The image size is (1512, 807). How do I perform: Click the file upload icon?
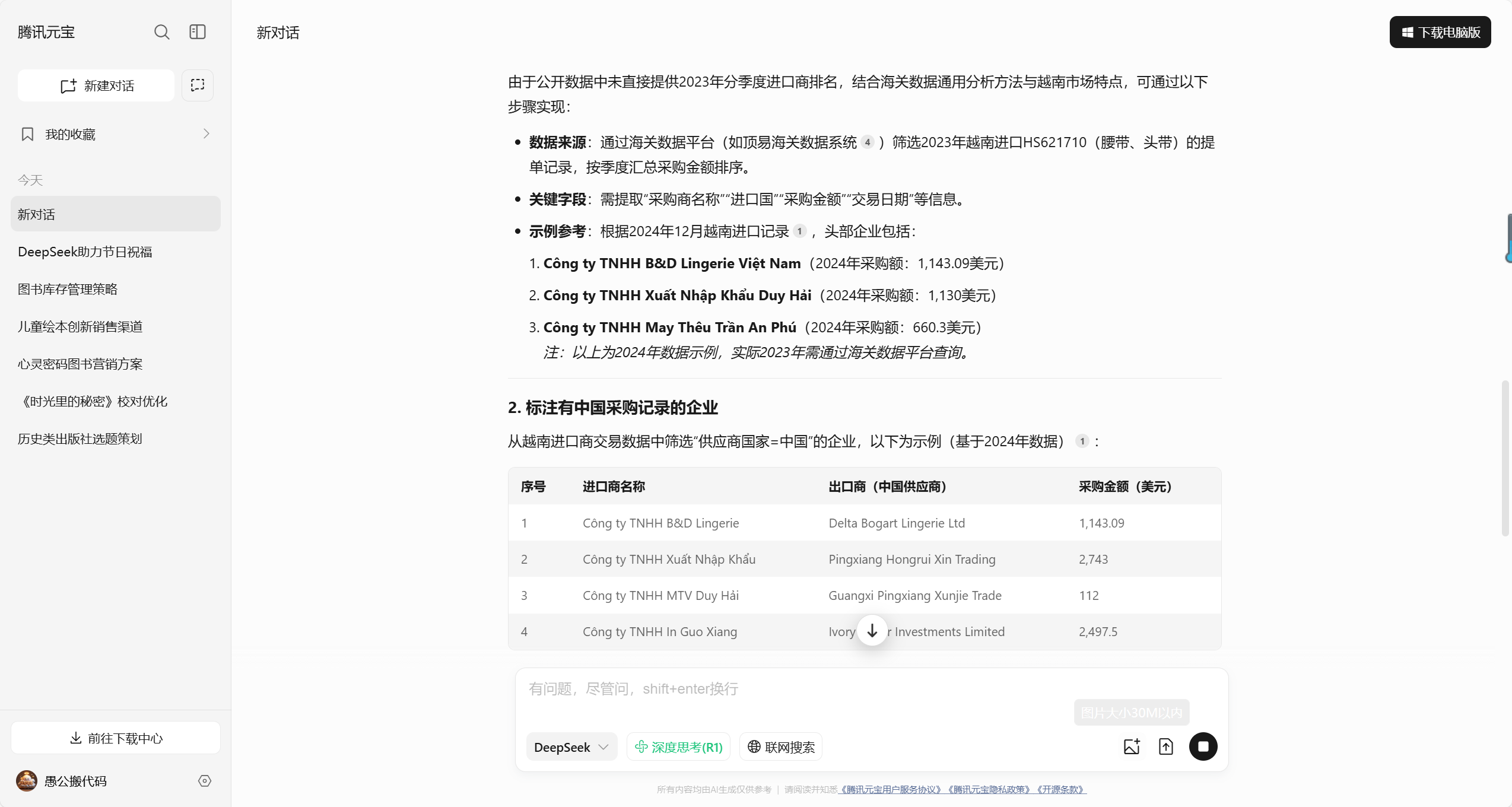click(1165, 746)
